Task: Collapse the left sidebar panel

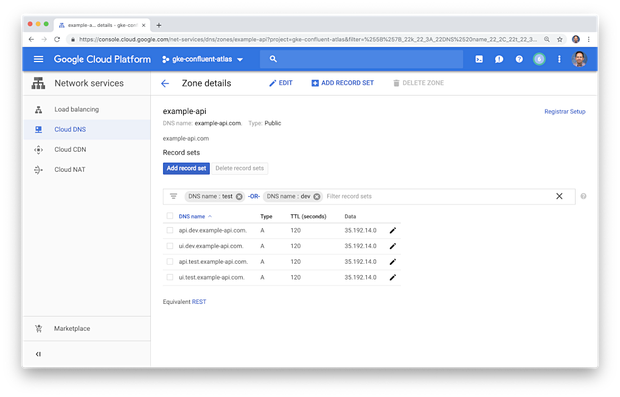Action: (38, 354)
